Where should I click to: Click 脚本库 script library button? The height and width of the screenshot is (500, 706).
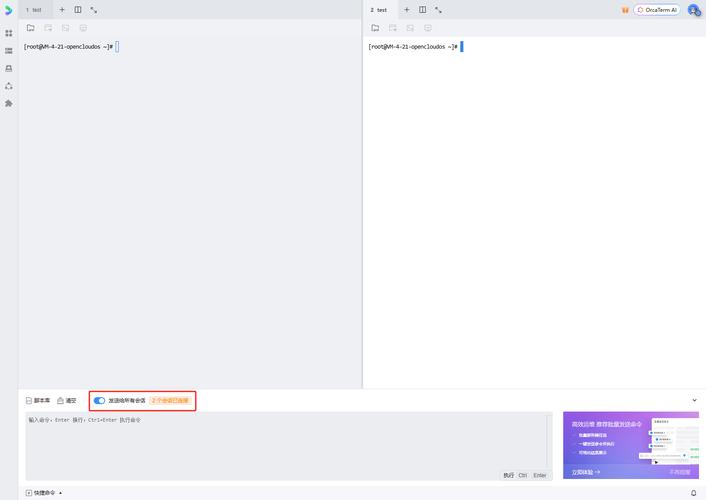coord(38,400)
